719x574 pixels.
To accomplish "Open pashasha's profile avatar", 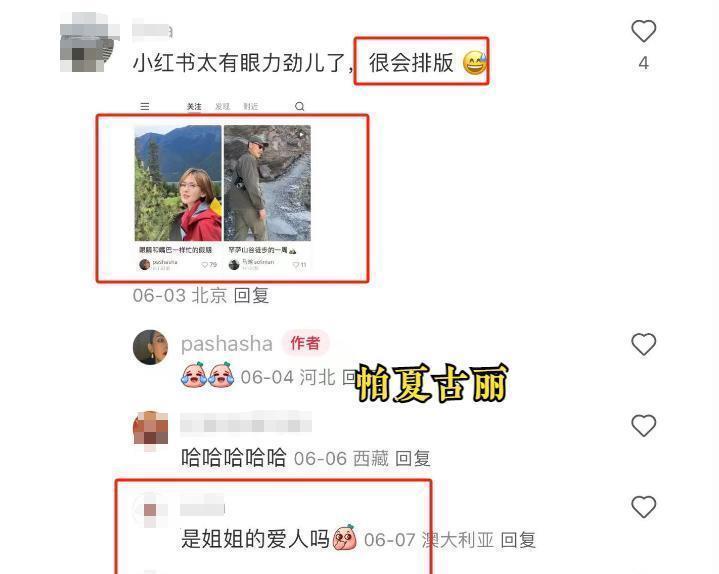I will click(150, 347).
